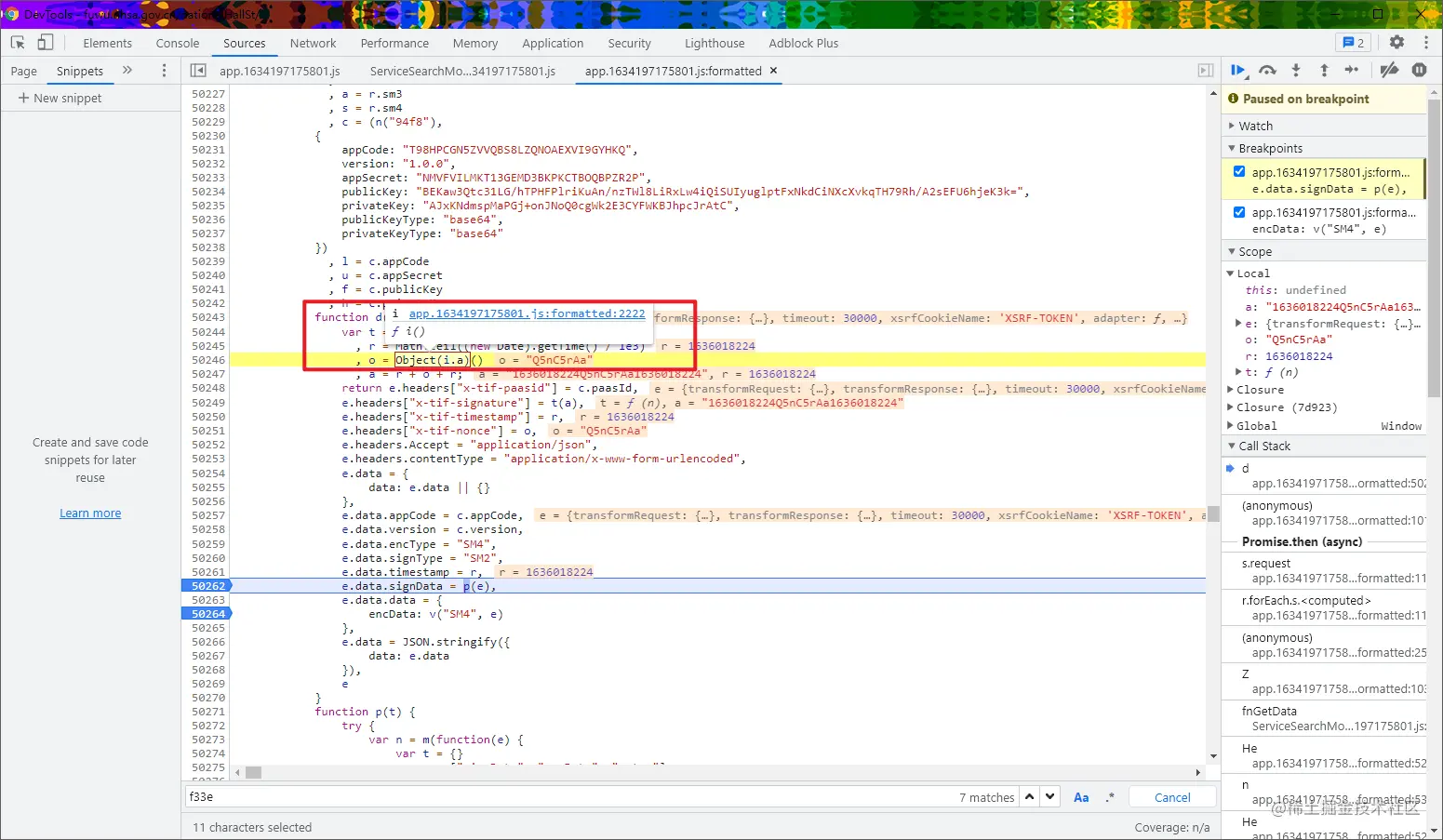Deactivate breakpoints icon

tap(1389, 71)
